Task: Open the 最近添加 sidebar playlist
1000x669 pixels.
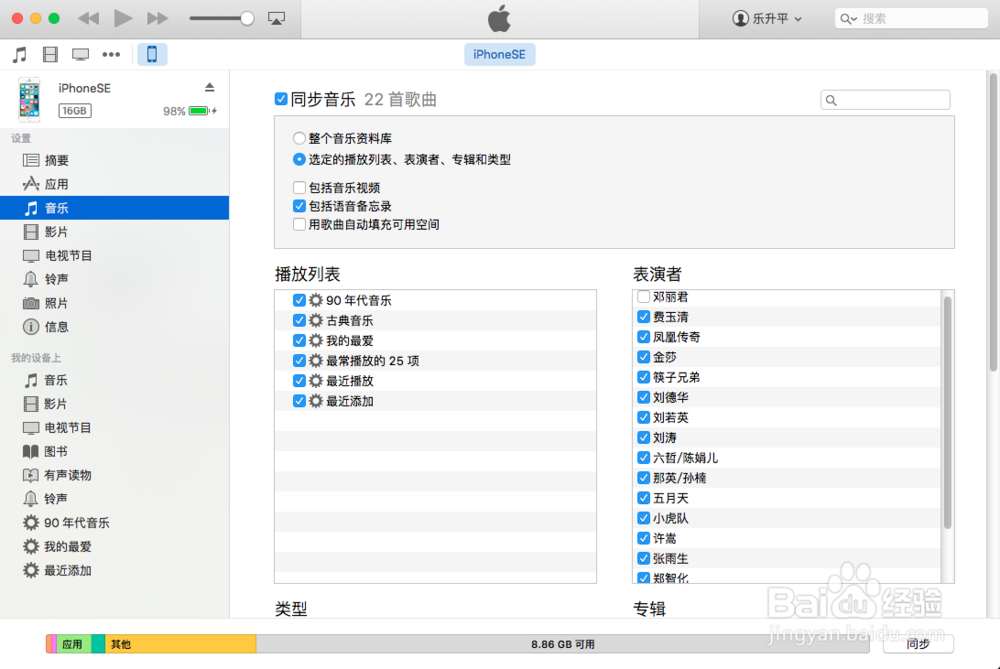Action: 115,571
